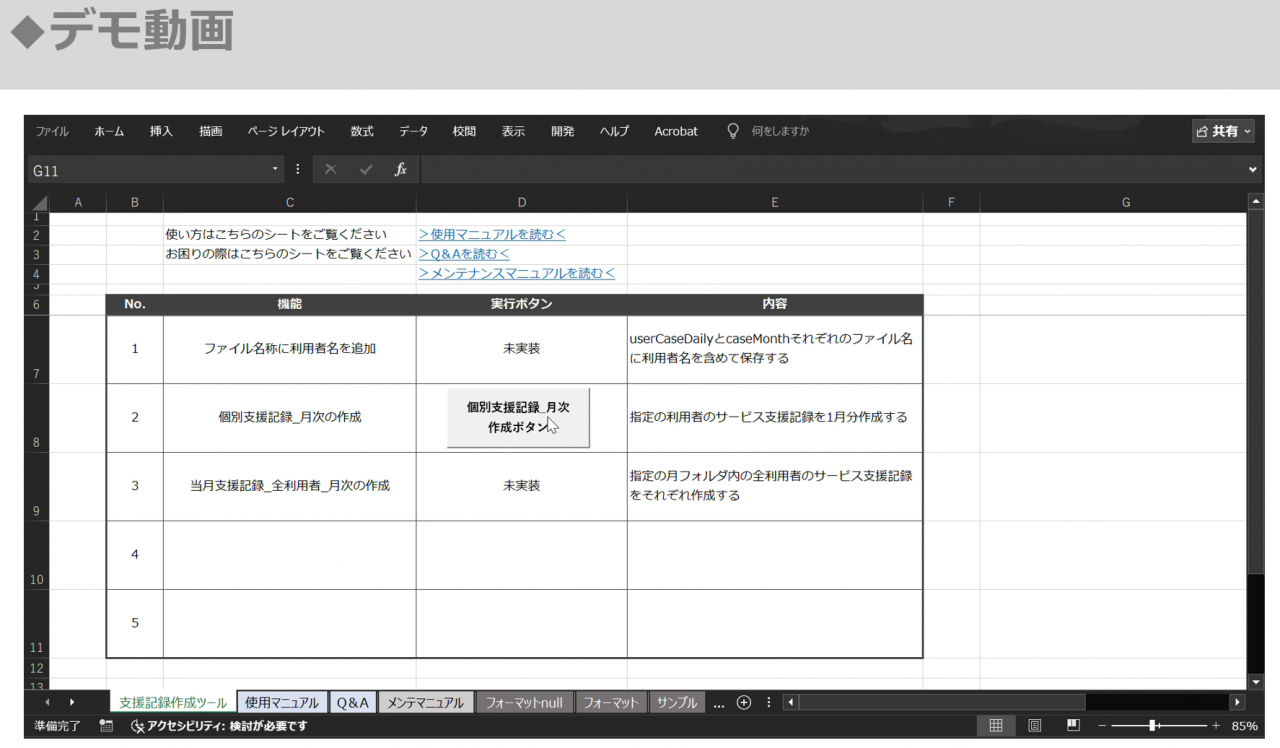Screen dimensions: 1280x748
Task: Click previous sheet tab arrow
Action: click(x=47, y=703)
